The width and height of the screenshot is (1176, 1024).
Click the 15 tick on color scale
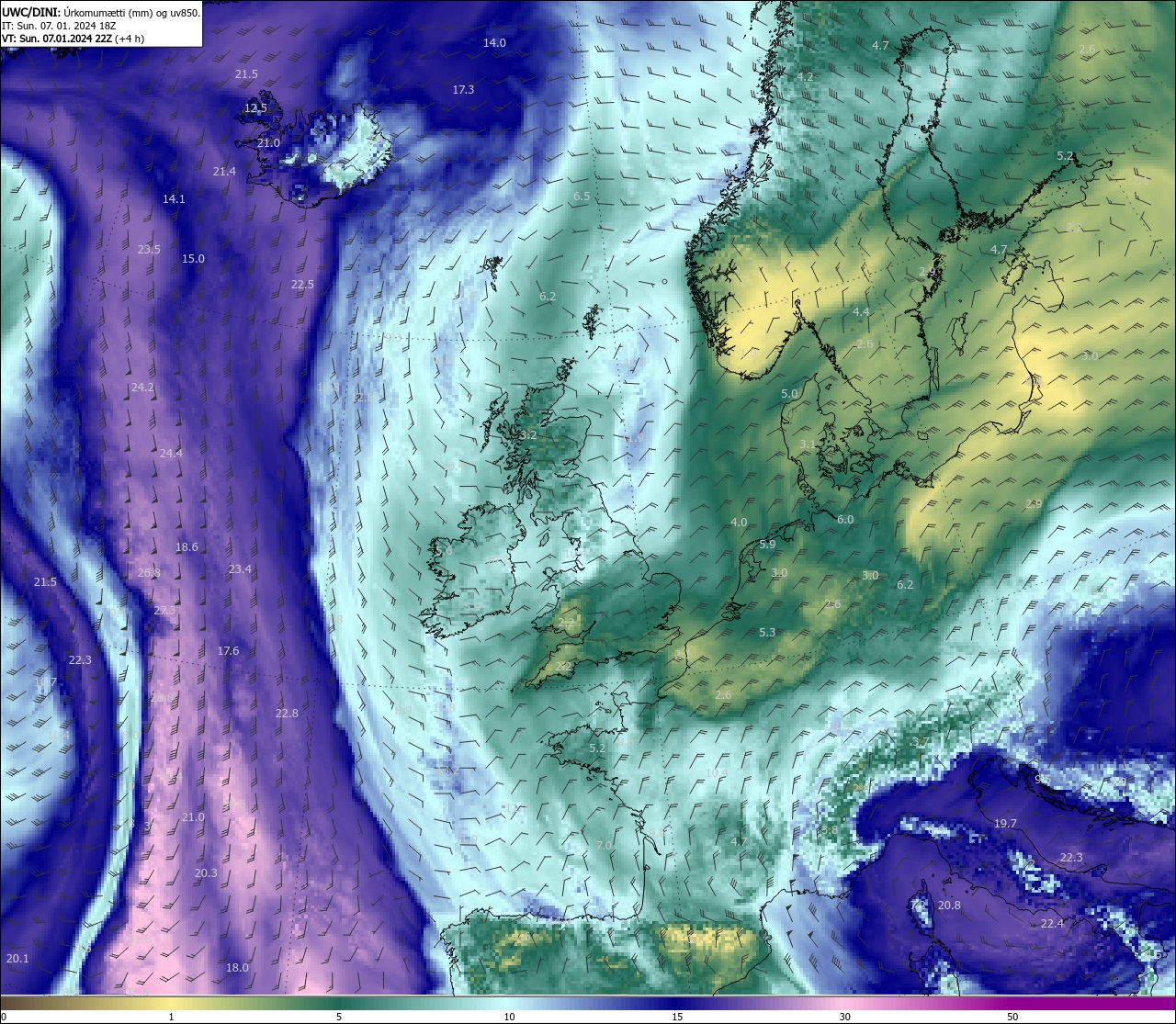click(676, 1017)
